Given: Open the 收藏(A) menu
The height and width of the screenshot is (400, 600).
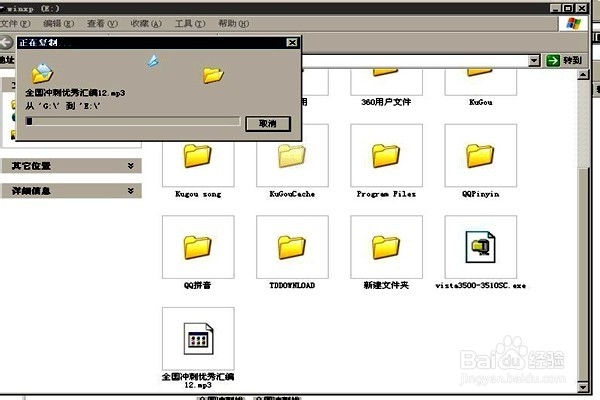Looking at the screenshot, I should click(146, 24).
